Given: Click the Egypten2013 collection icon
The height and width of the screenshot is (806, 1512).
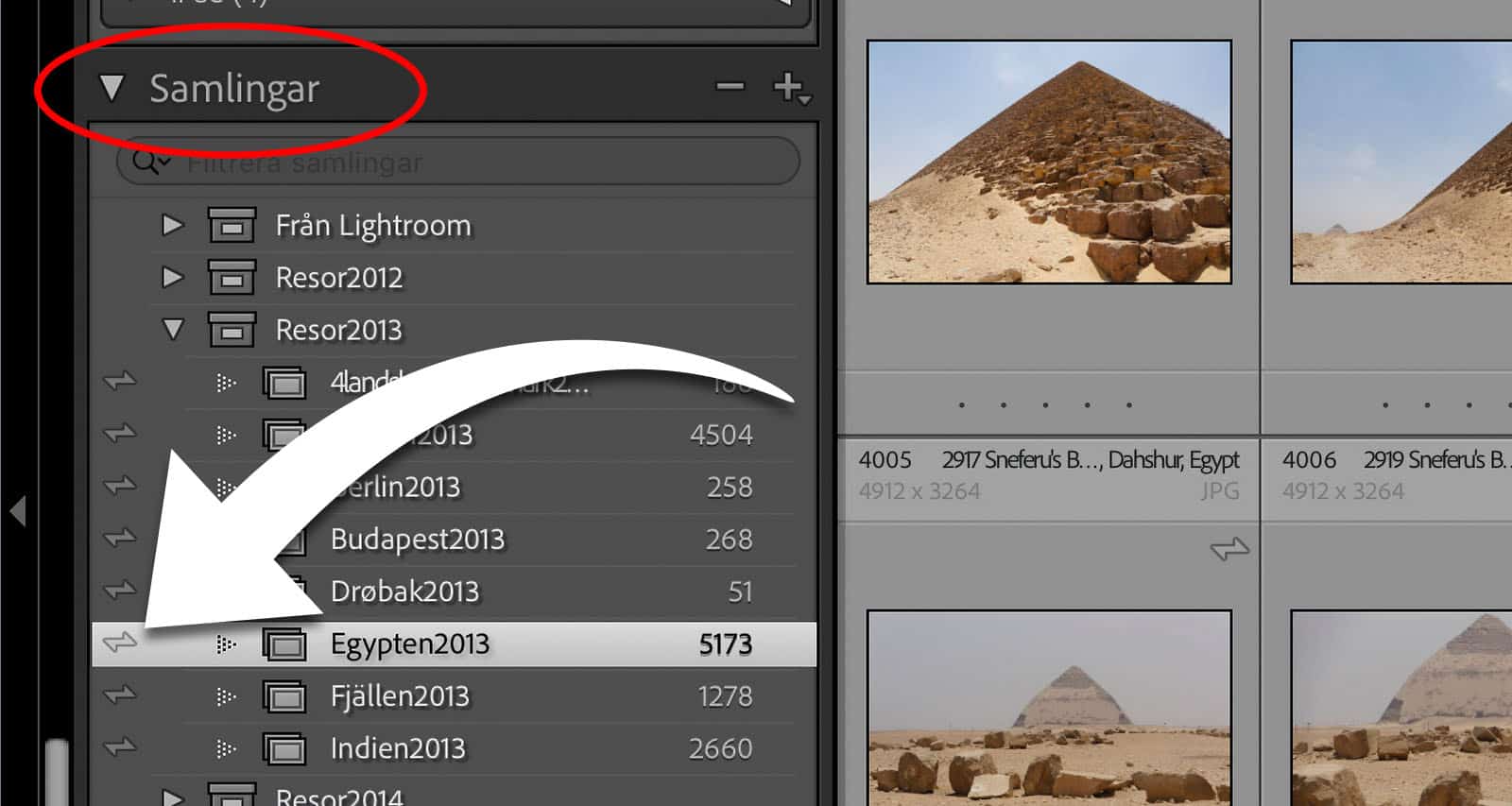Looking at the screenshot, I should pyautogui.click(x=284, y=644).
